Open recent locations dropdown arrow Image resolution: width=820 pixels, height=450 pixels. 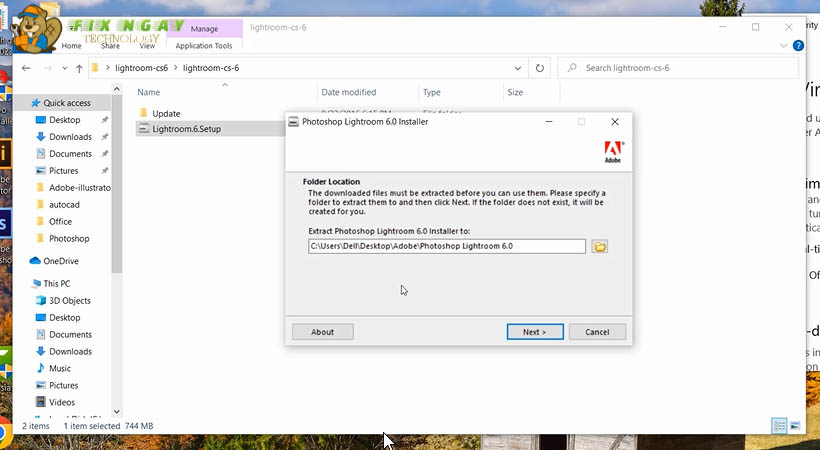pos(63,68)
